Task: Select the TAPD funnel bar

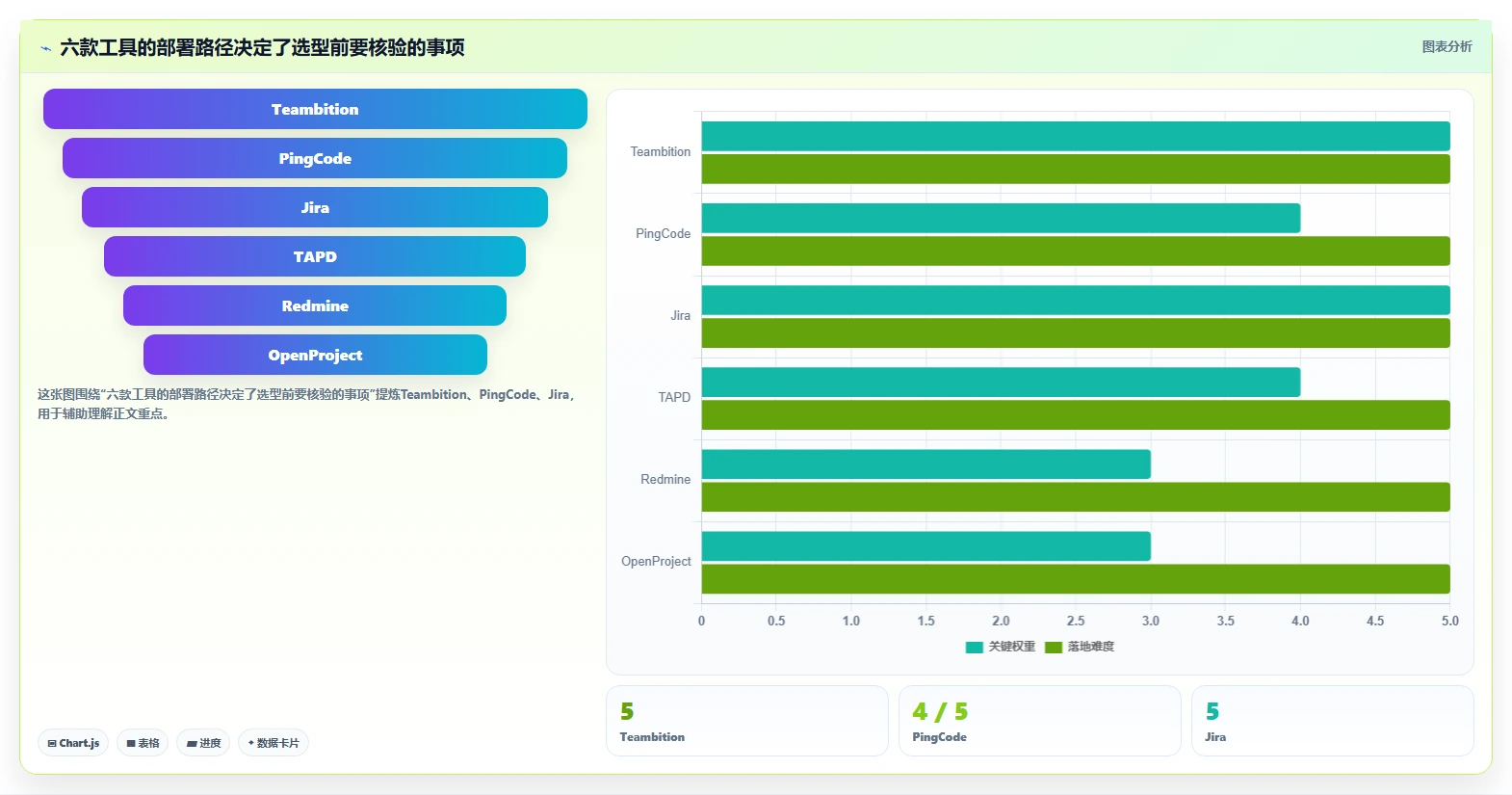Action: [315, 256]
